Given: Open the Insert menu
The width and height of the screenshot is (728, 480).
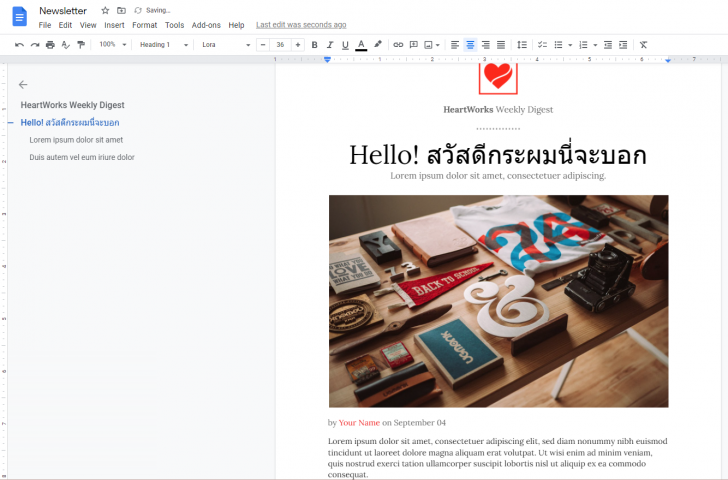Looking at the screenshot, I should tap(114, 25).
